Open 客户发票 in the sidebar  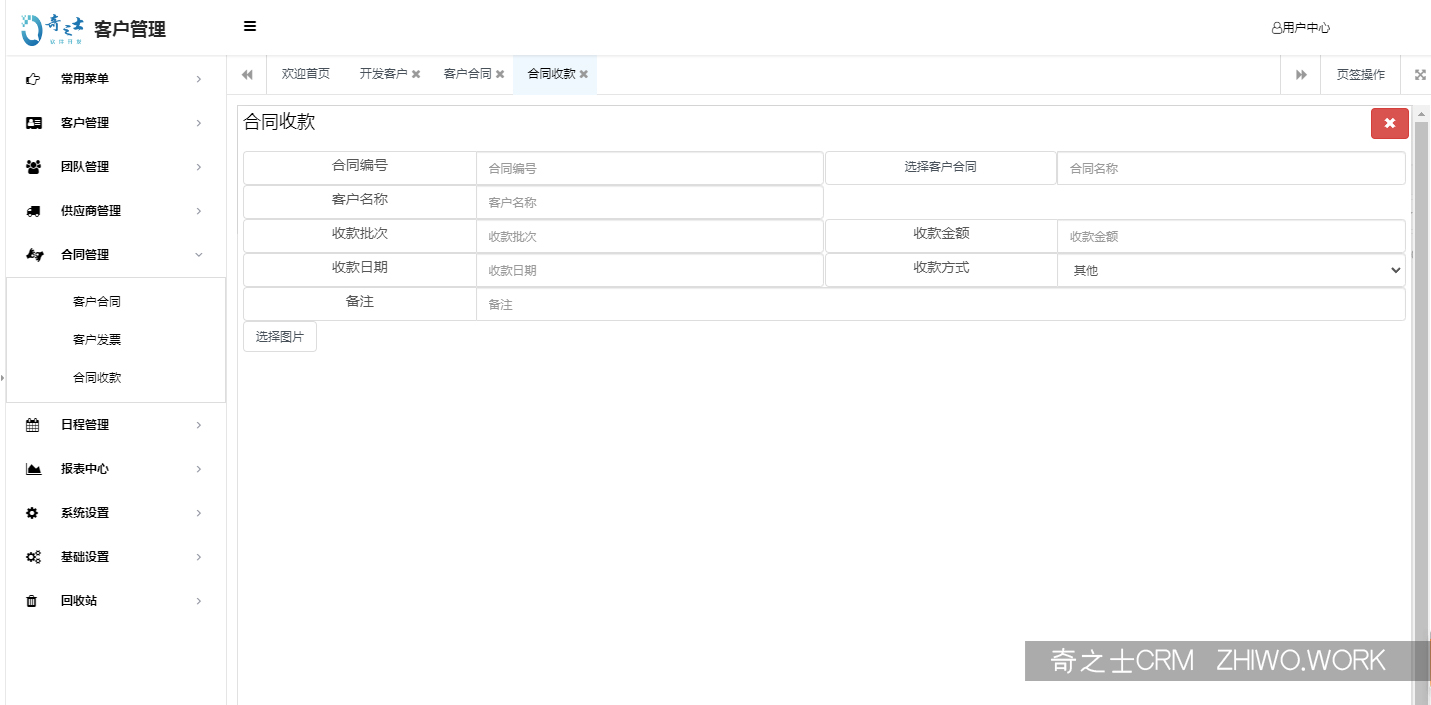coord(96,339)
